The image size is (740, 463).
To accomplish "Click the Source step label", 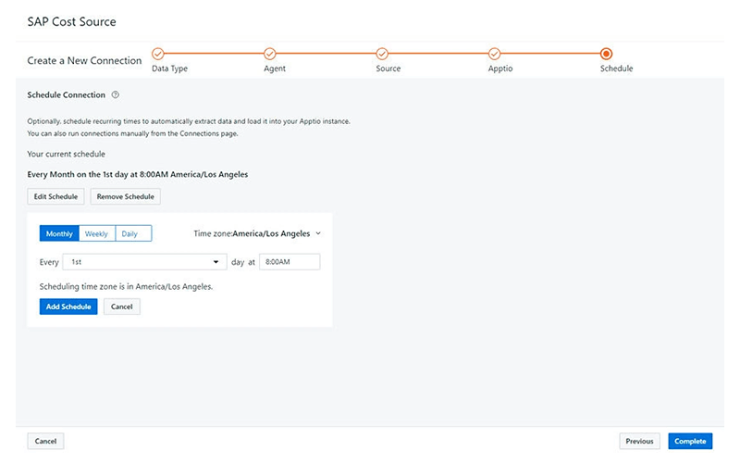I will tap(388, 68).
